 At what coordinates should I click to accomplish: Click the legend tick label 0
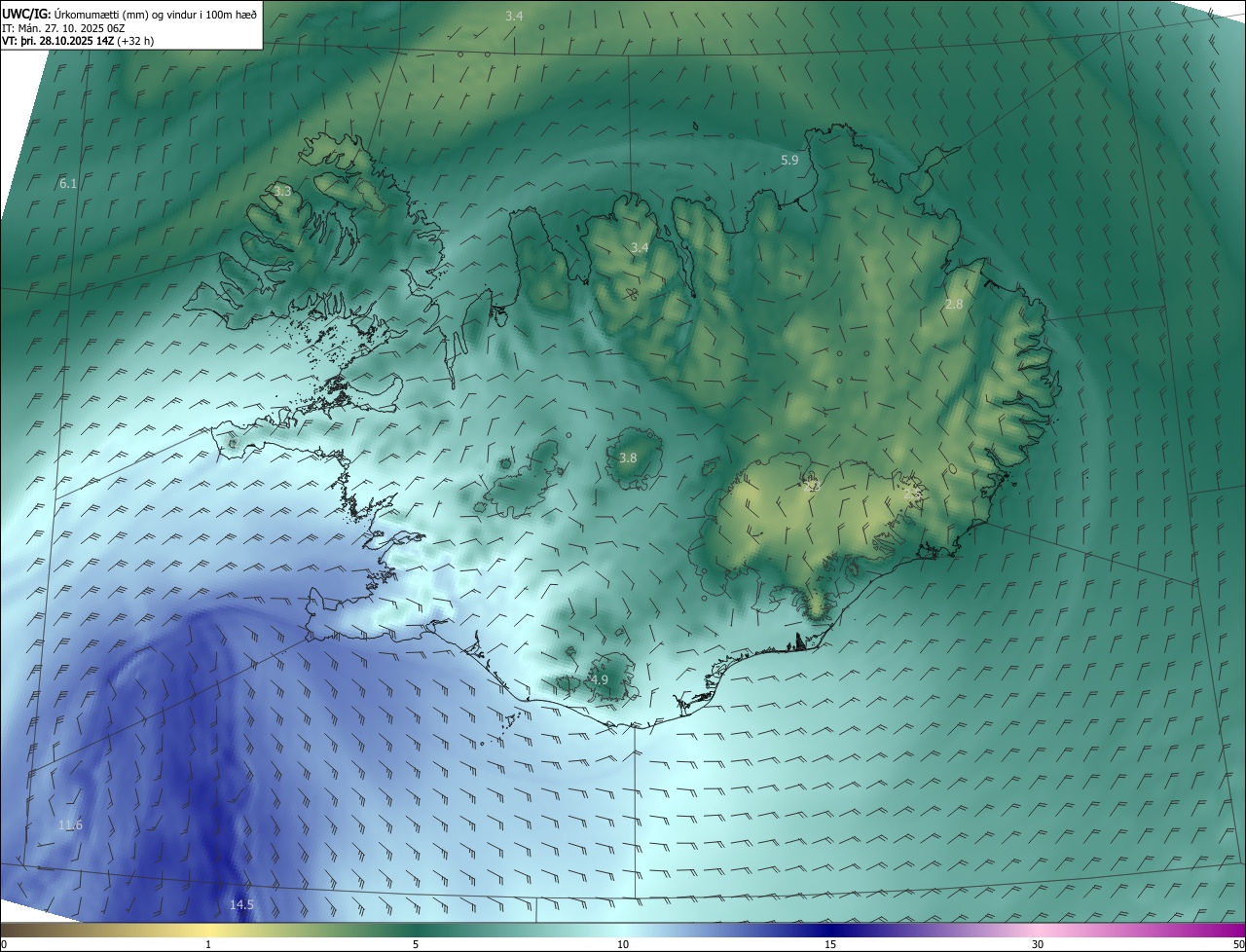[4, 944]
